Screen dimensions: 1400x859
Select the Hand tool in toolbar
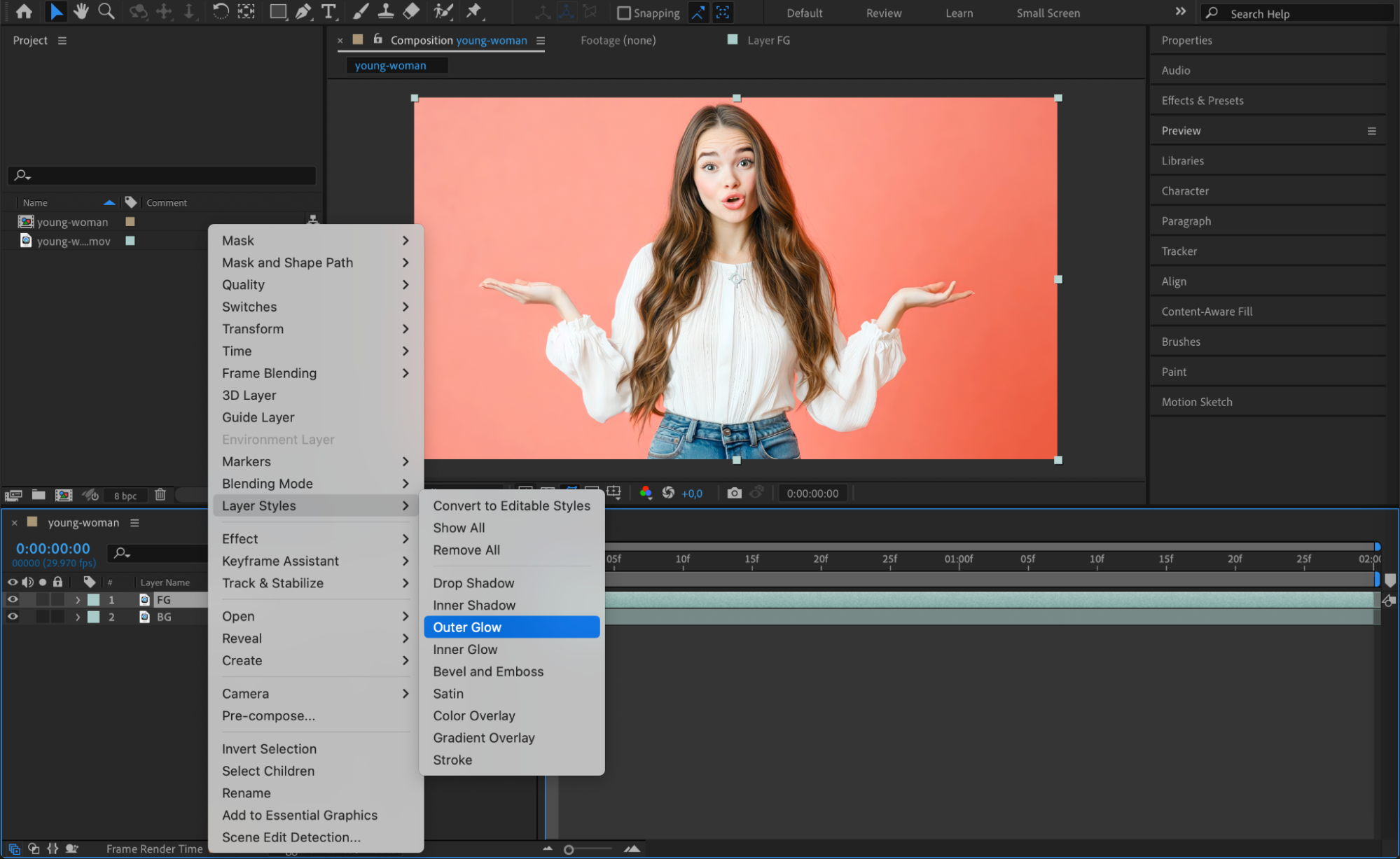(x=81, y=11)
